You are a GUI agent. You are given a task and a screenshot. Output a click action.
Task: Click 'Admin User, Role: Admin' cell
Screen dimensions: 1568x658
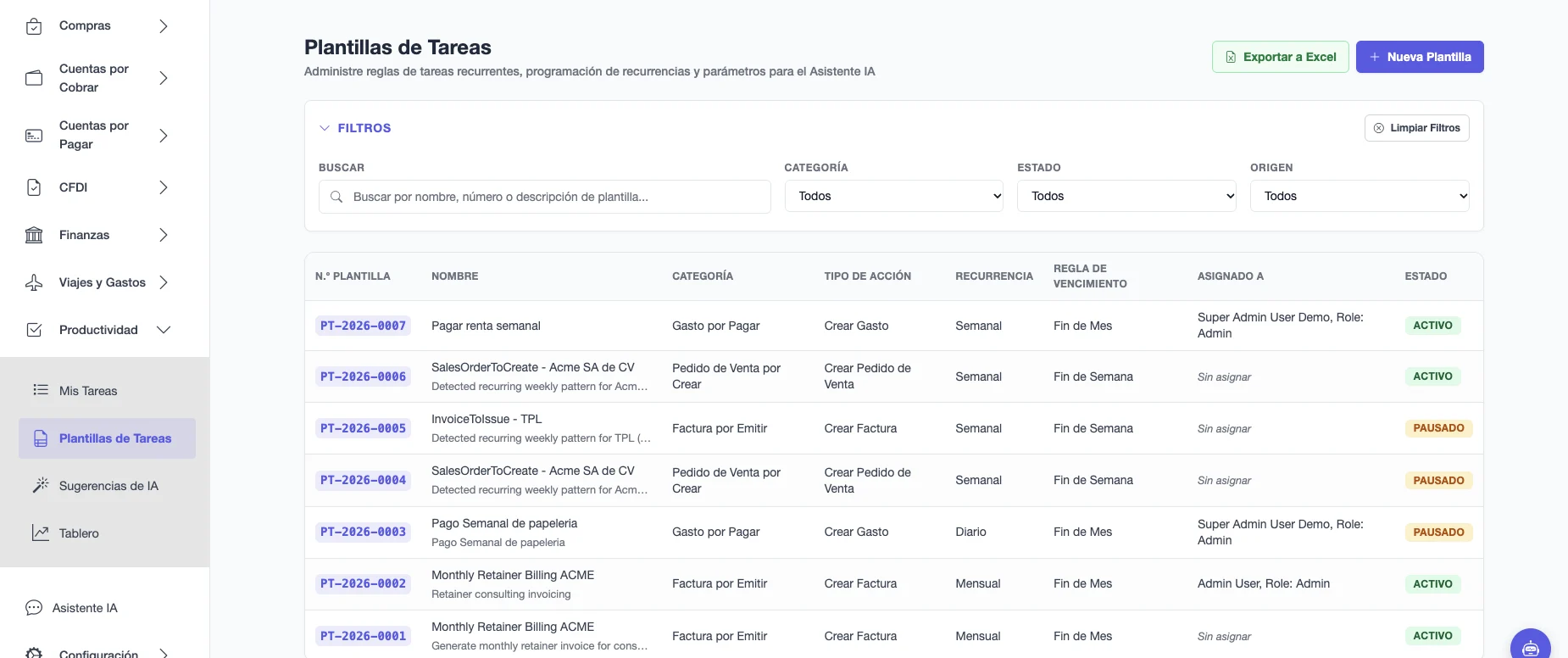[x=1263, y=583]
